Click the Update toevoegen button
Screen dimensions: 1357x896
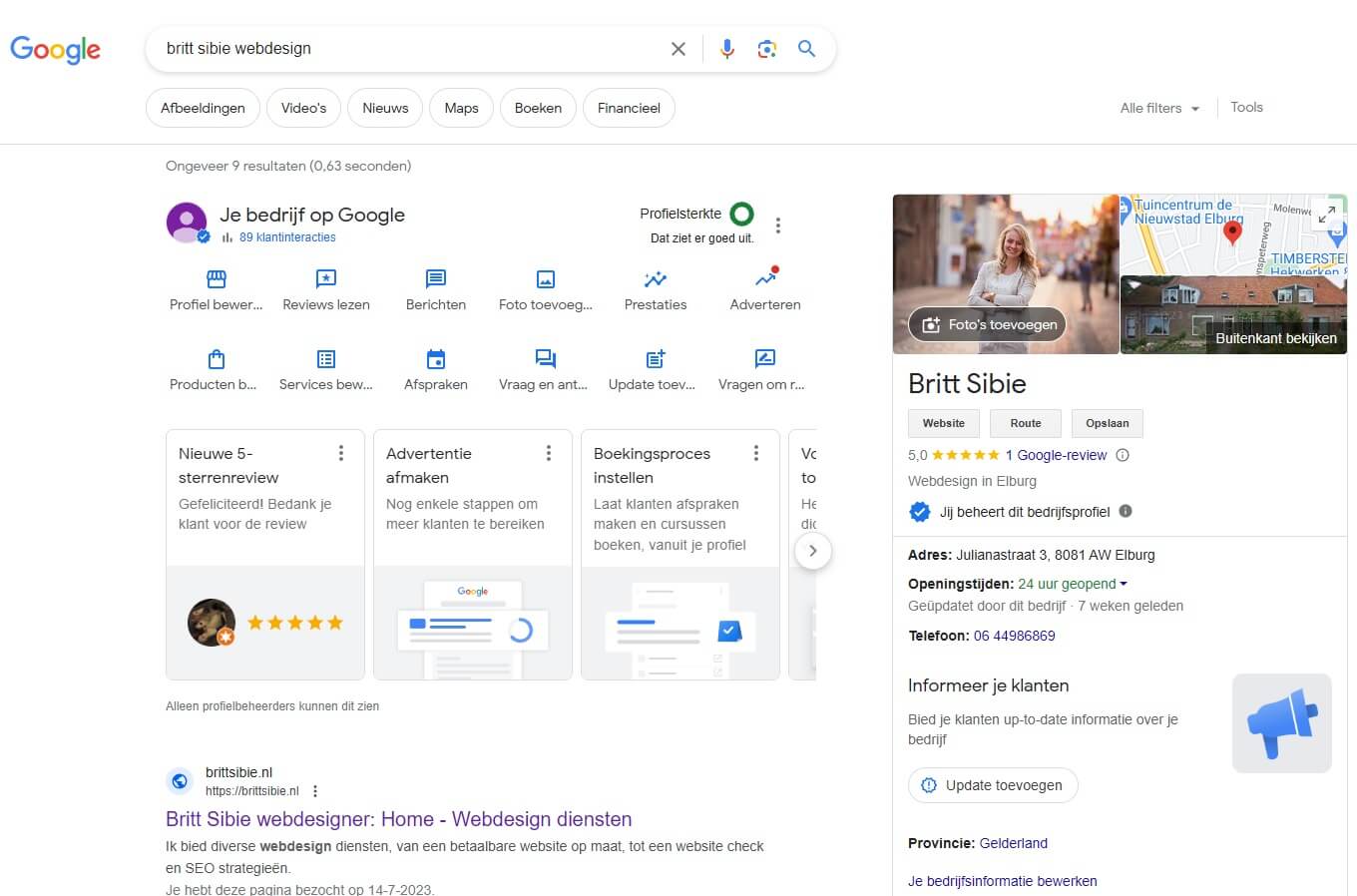[993, 785]
